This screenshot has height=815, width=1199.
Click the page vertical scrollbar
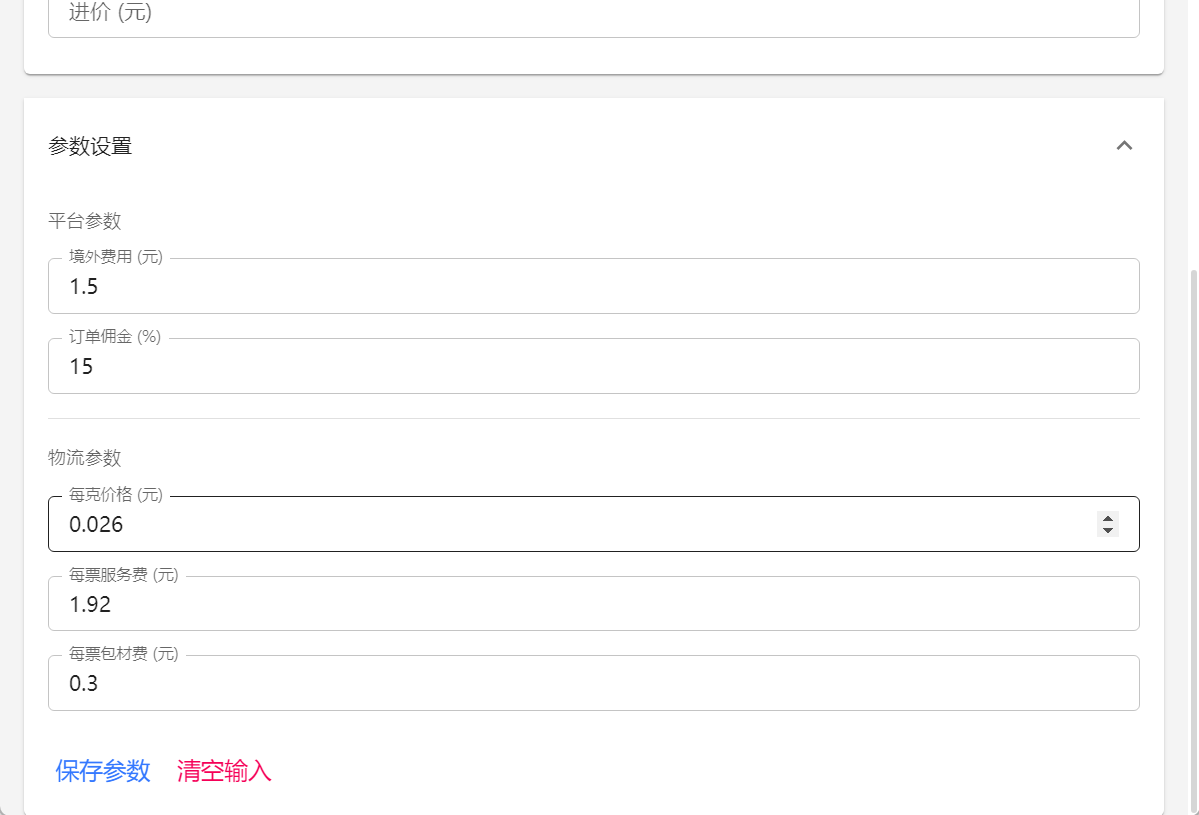[1191, 540]
